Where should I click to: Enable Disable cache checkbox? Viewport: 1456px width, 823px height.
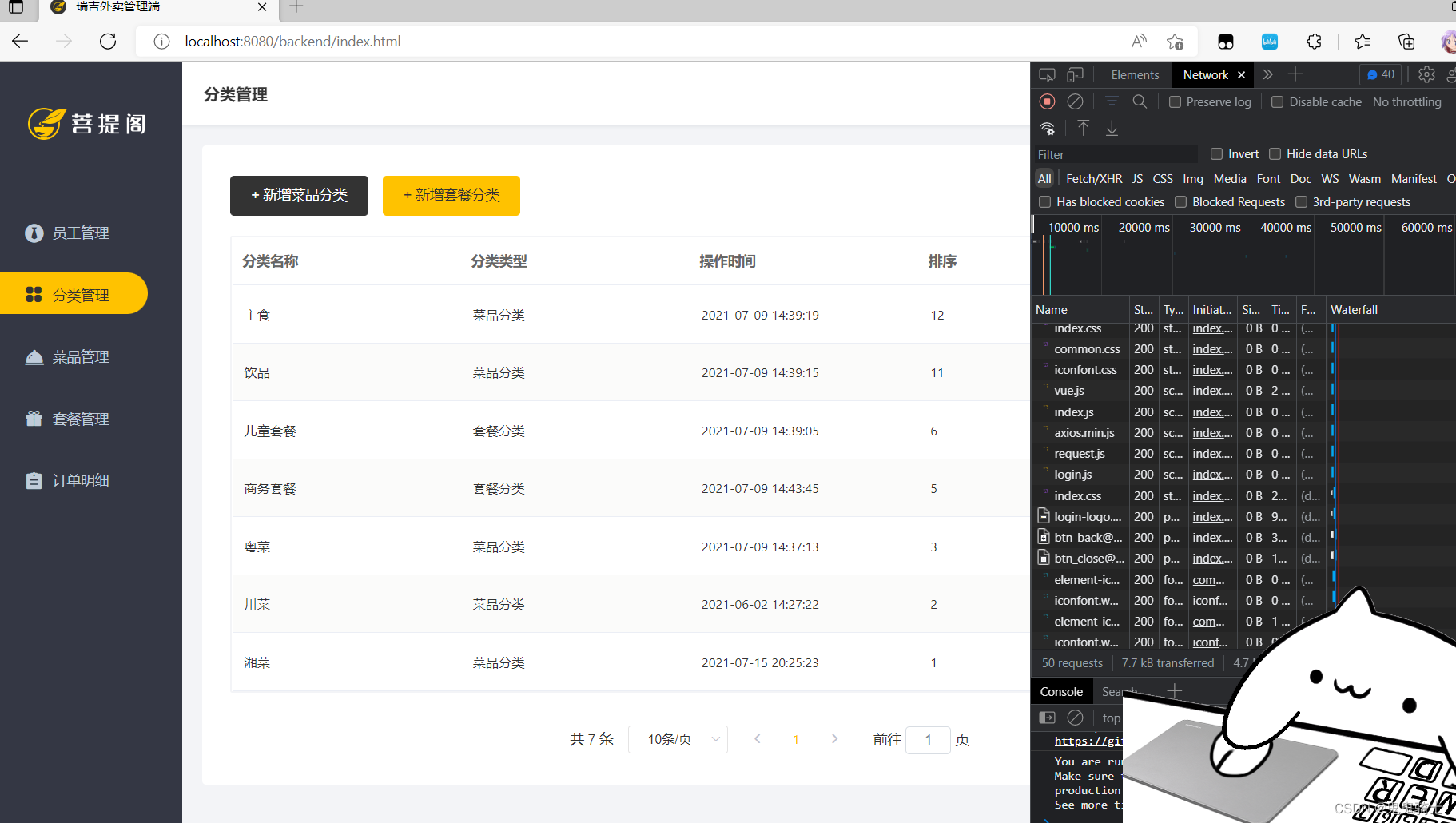(1277, 102)
